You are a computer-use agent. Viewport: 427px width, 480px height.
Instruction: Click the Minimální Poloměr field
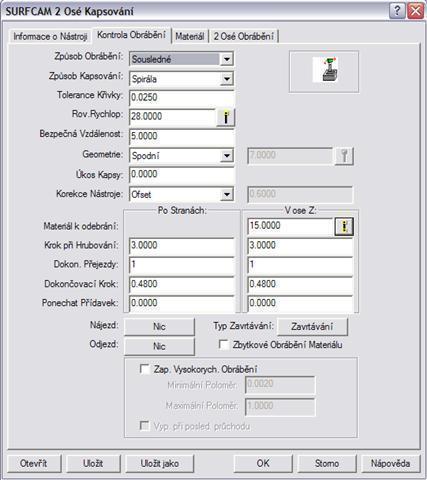280,385
